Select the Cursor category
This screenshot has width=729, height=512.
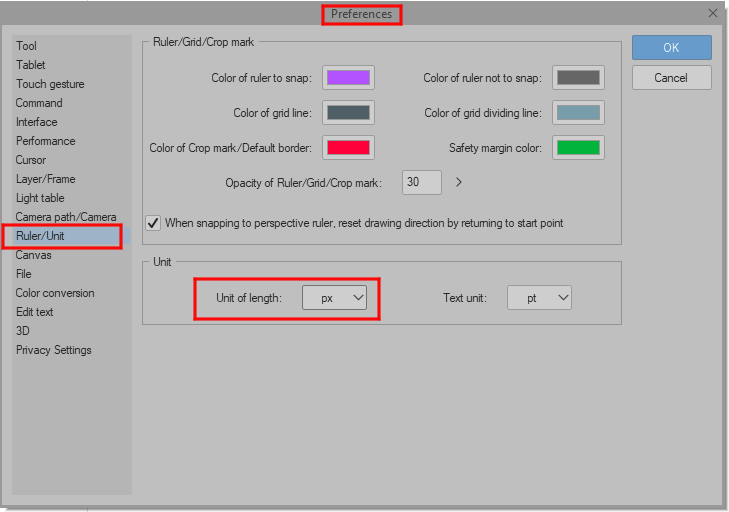pos(31,160)
